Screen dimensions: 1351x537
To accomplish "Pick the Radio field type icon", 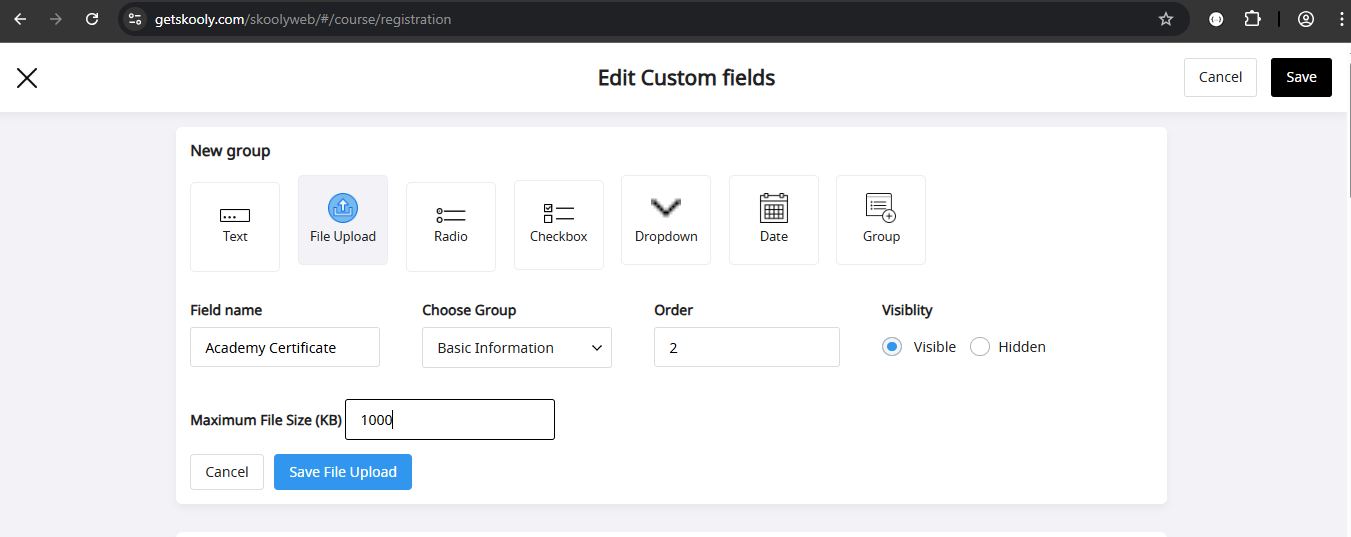I will tap(451, 227).
